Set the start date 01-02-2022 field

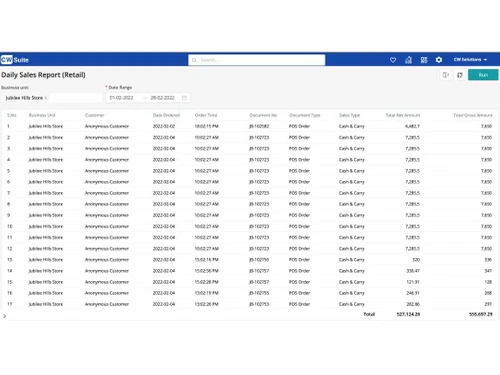click(x=122, y=98)
